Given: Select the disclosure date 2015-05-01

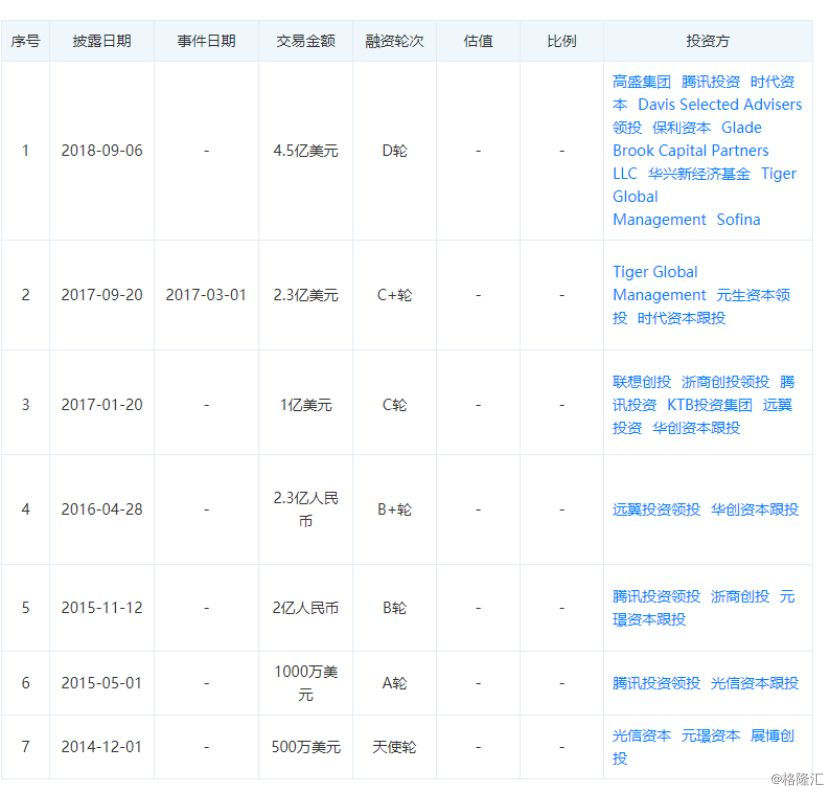Looking at the screenshot, I should pos(102,683).
